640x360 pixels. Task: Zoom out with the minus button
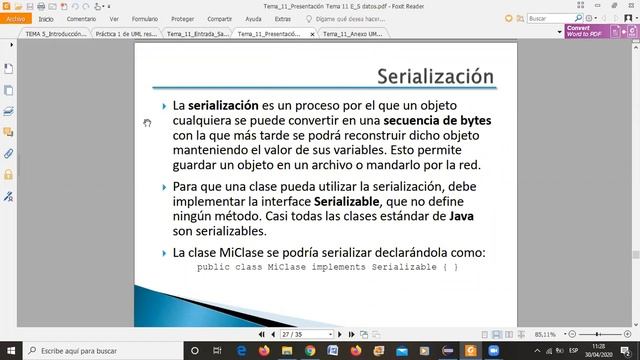pyautogui.click(x=572, y=334)
